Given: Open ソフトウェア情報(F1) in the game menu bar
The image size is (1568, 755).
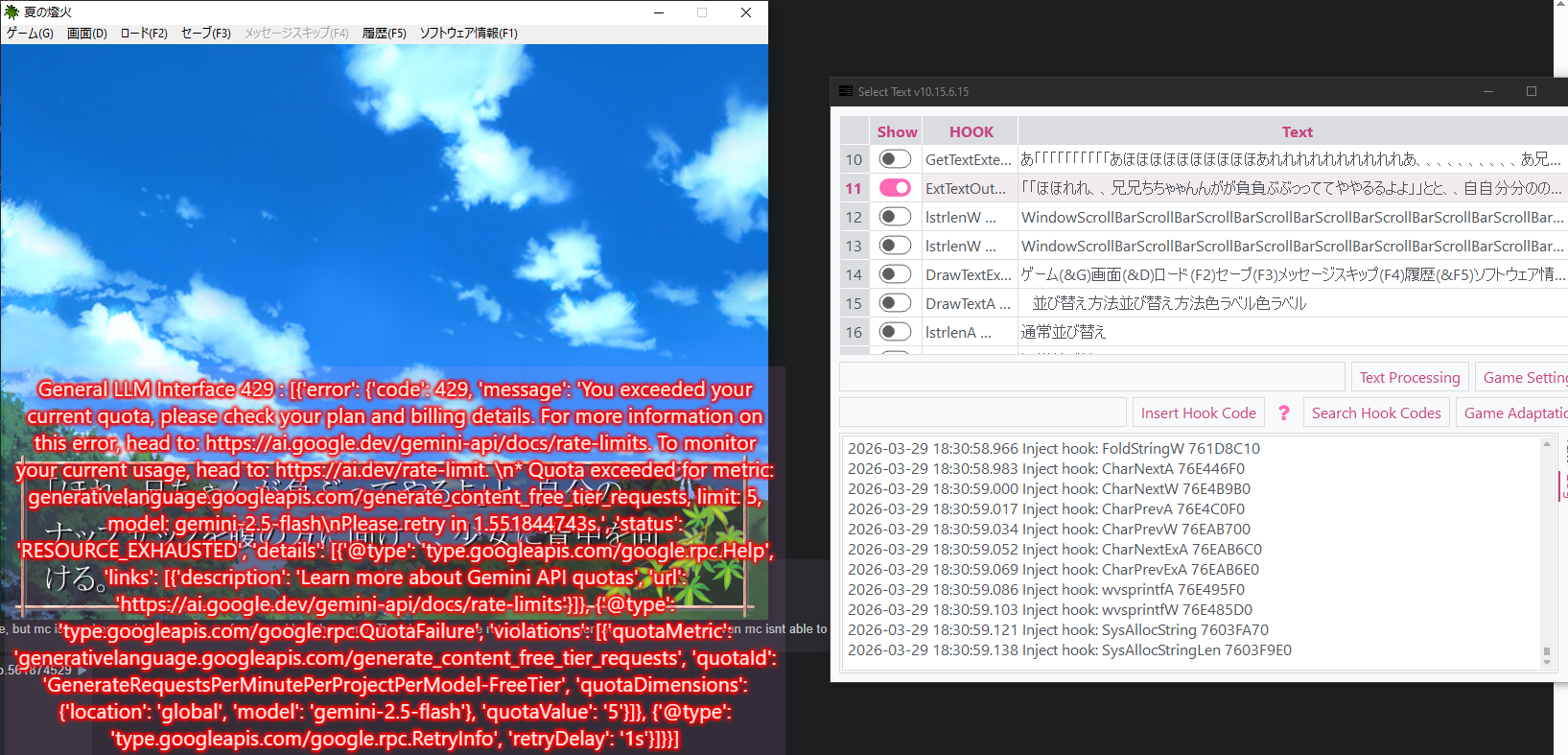Looking at the screenshot, I should tap(469, 33).
